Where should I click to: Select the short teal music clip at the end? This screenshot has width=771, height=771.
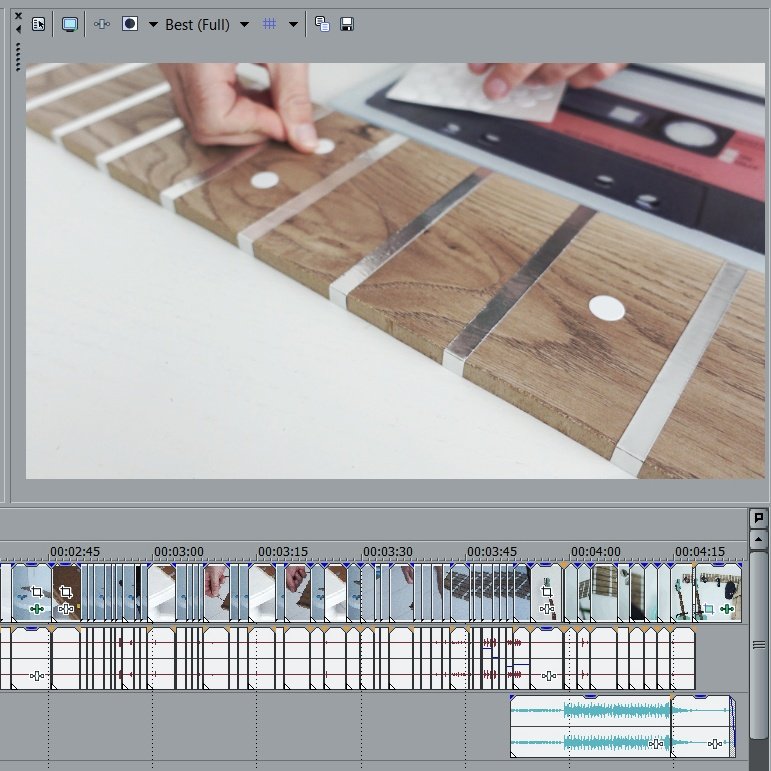702,726
